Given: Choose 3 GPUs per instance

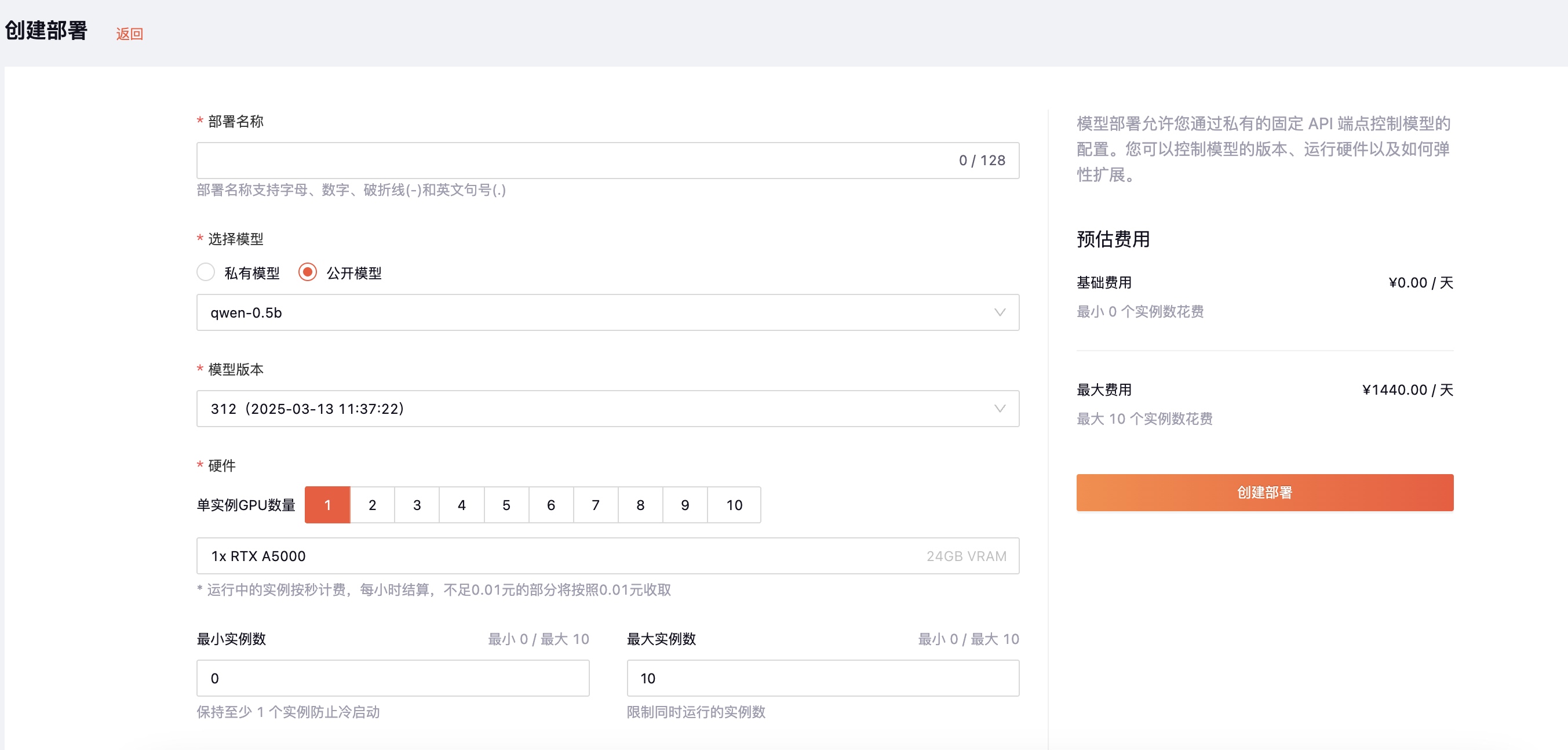Looking at the screenshot, I should (417, 505).
